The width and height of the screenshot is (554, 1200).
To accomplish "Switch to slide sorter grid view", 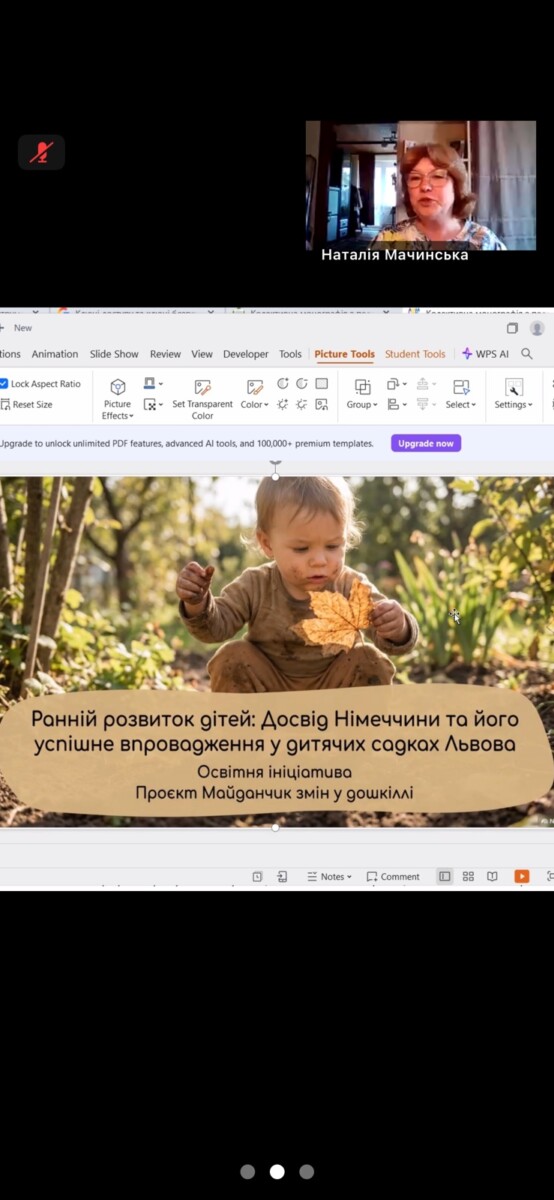I will pos(468,876).
